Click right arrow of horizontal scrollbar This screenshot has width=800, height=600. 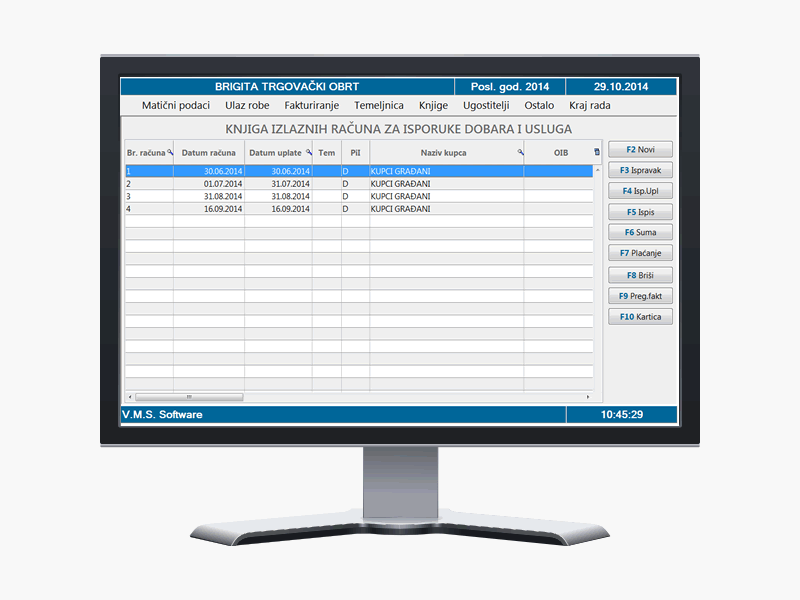point(589,397)
